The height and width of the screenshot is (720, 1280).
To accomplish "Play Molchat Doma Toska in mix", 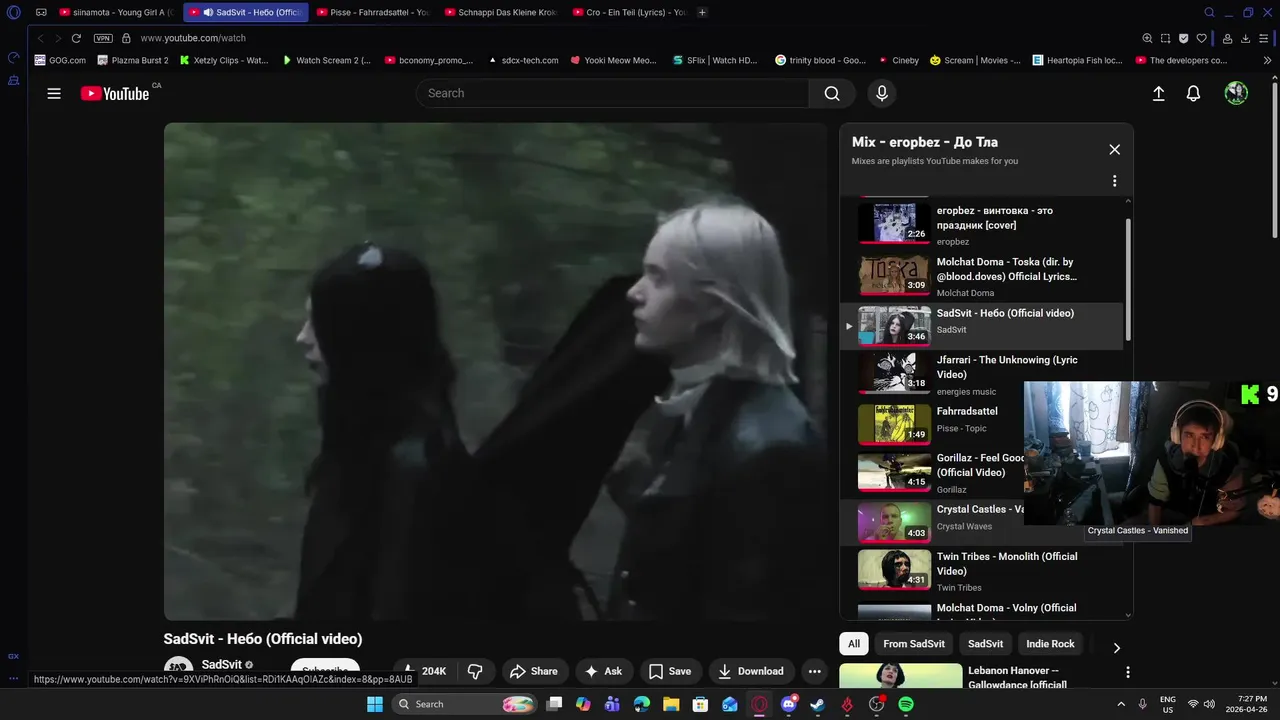I will point(982,276).
